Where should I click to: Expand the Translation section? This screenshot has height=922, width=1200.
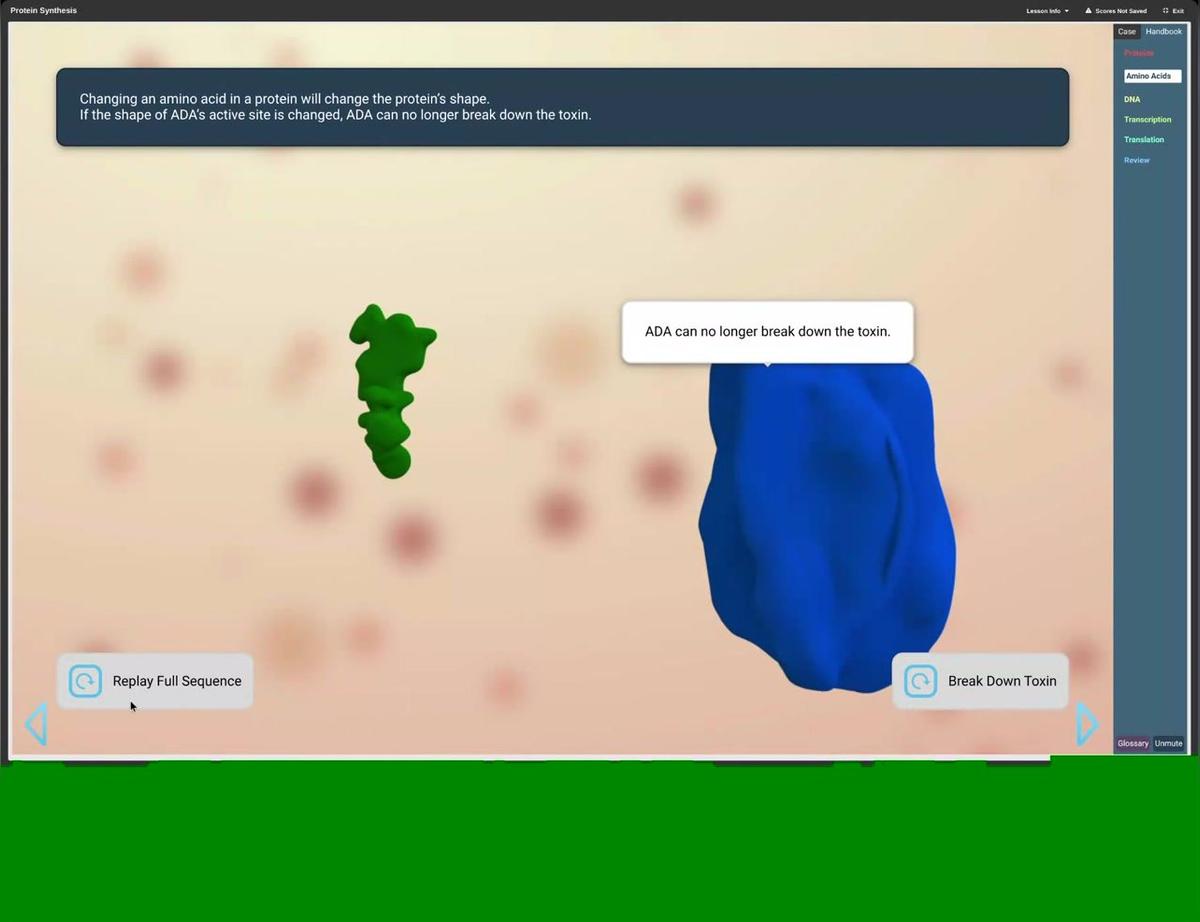pyautogui.click(x=1143, y=139)
